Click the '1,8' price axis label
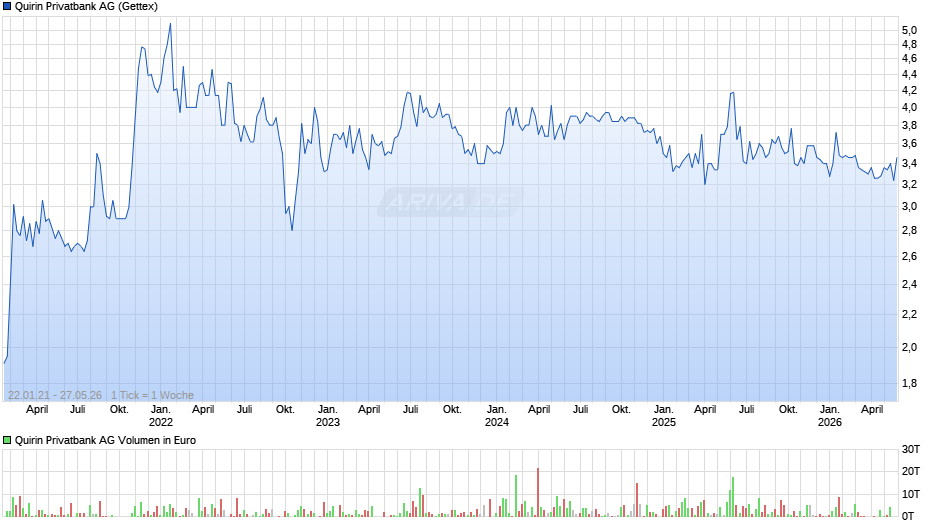Image resolution: width=940 pixels, height=526 pixels. click(x=909, y=384)
